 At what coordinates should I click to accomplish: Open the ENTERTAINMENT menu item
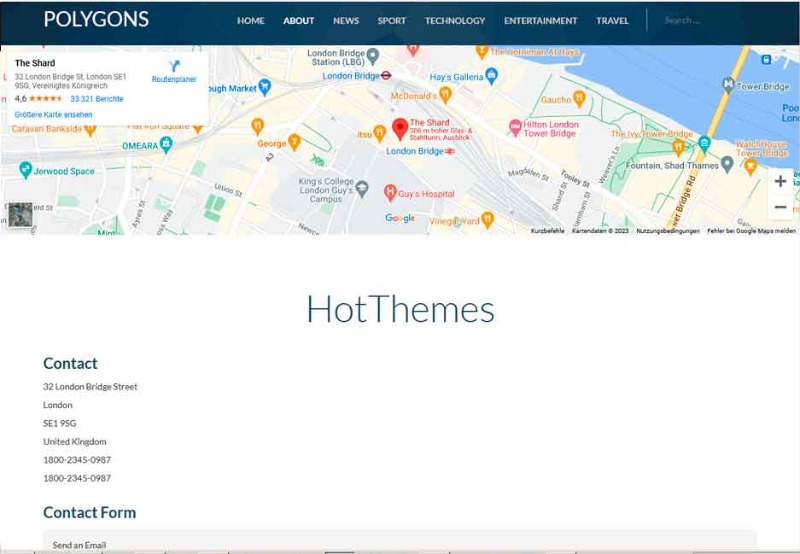[x=540, y=21]
